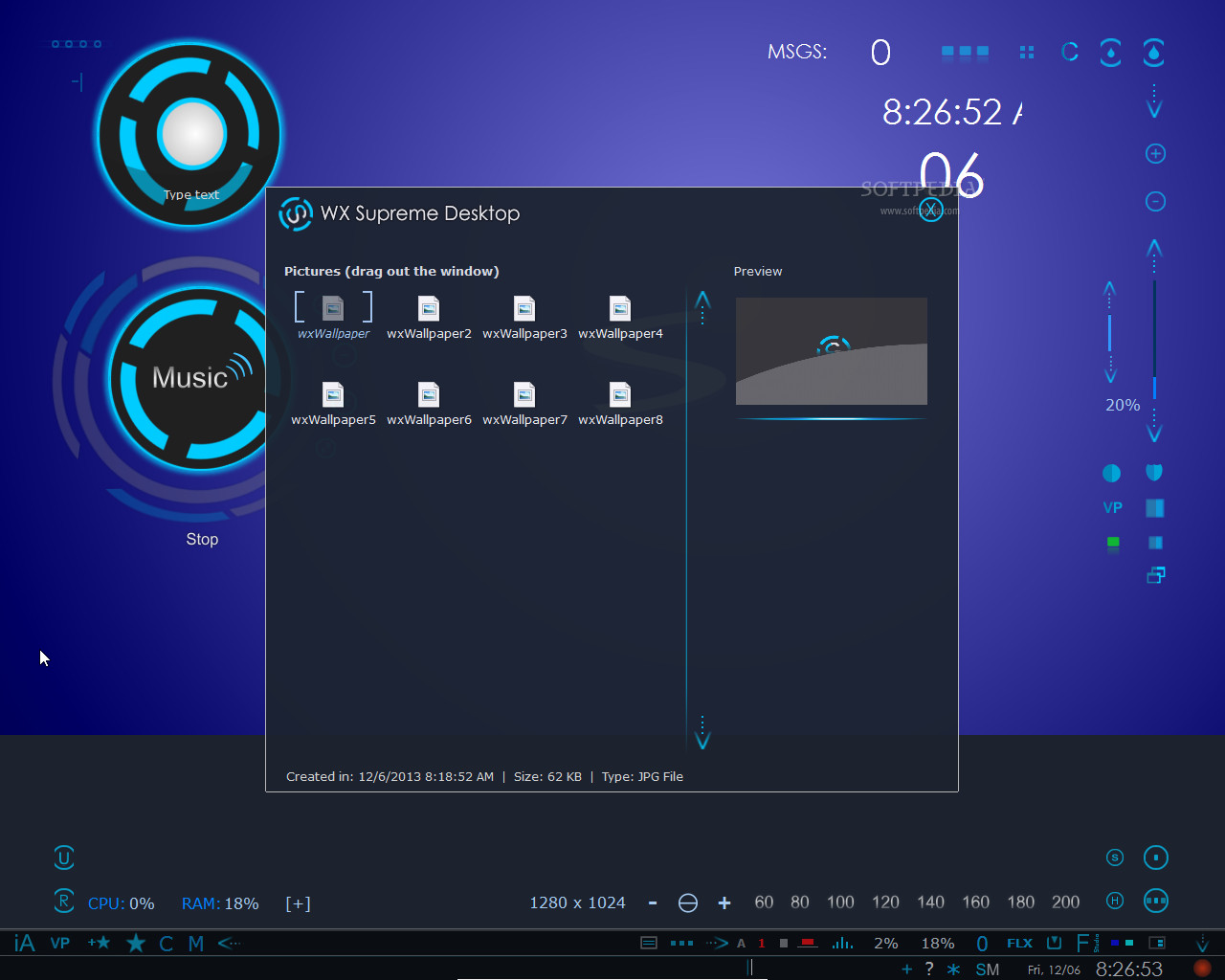Click the overlapping windows icon
The image size is (1225, 980).
pos(1155,575)
